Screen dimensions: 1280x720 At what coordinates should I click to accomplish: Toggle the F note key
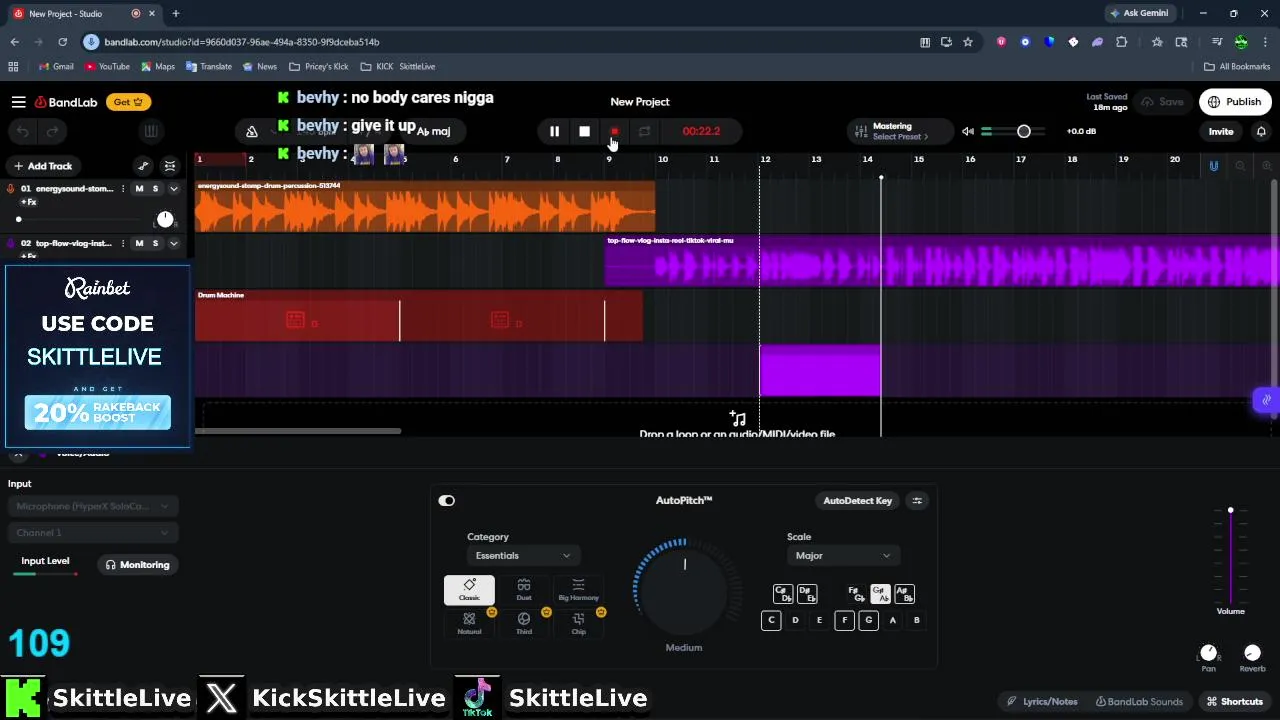[x=844, y=620]
